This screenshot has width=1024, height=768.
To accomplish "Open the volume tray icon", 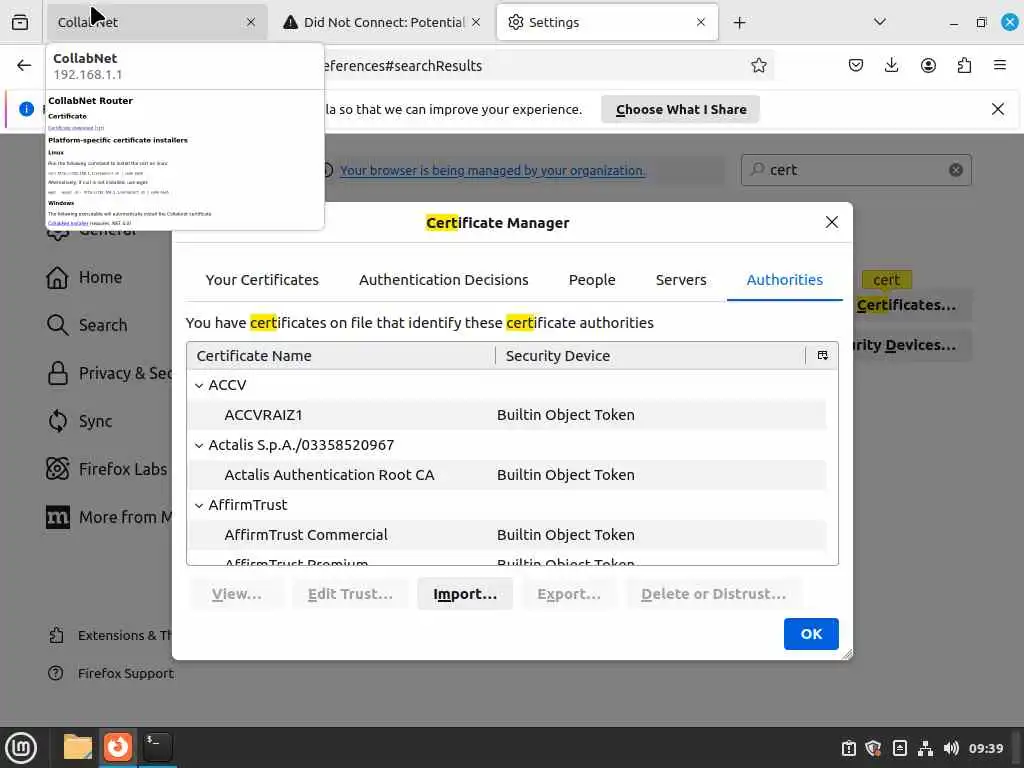I will pyautogui.click(x=951, y=748).
